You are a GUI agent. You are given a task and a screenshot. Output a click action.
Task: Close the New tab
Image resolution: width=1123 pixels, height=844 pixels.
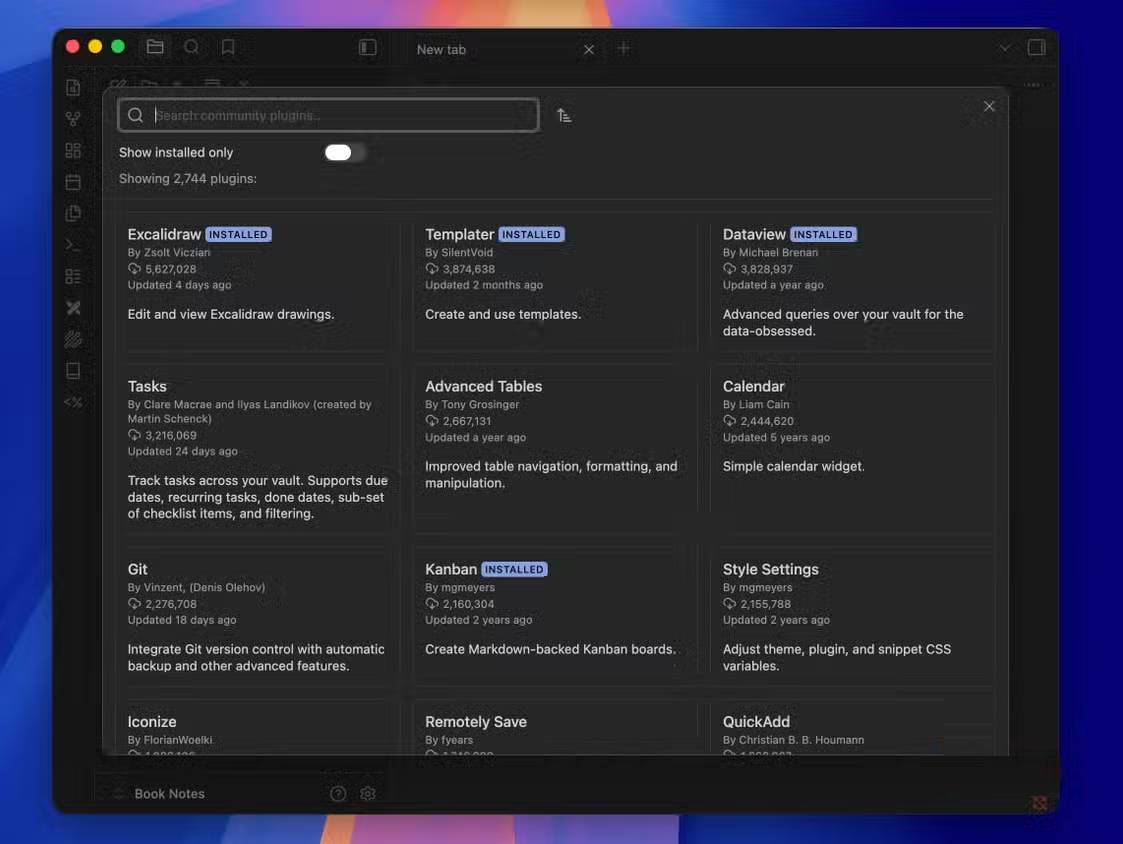pos(589,49)
